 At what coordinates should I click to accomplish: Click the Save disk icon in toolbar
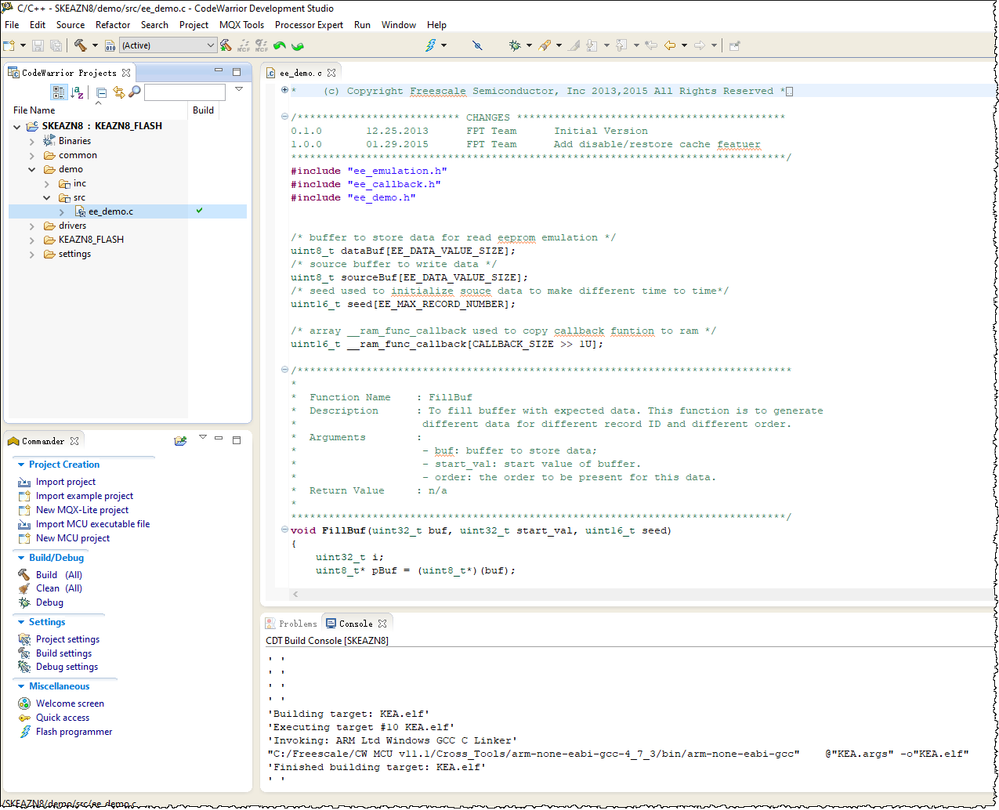[38, 45]
